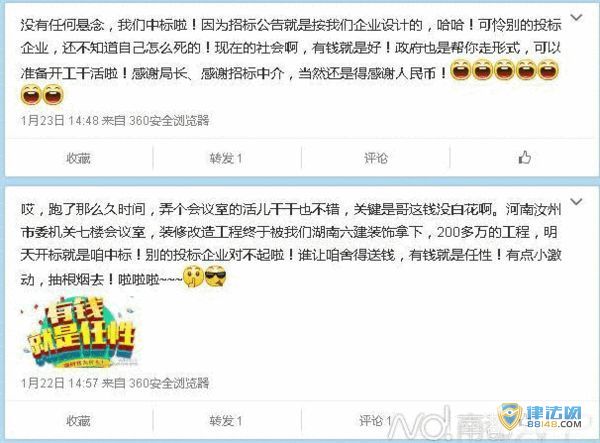Screen dimensions: 600x443
Task: Open the 有钱就是任性 image thumbnail
Action: click(x=79, y=332)
